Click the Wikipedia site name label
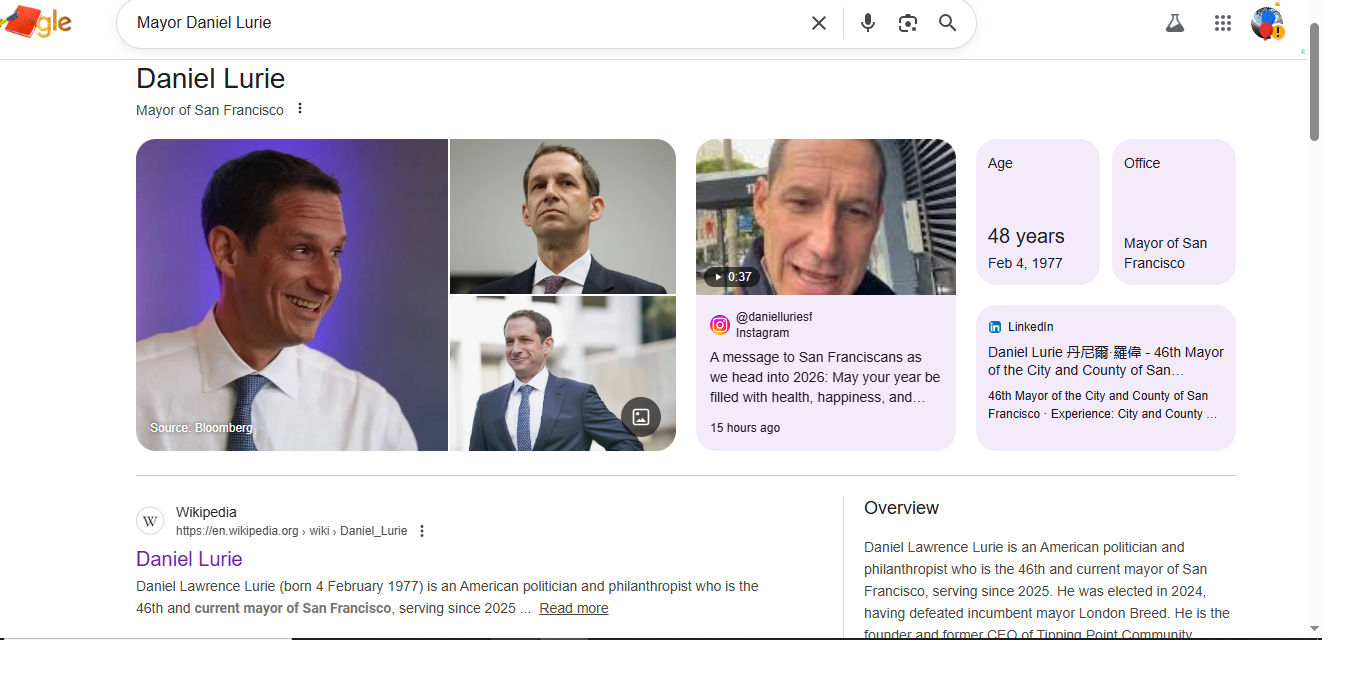Viewport: 1346px width, 676px height. pos(206,512)
